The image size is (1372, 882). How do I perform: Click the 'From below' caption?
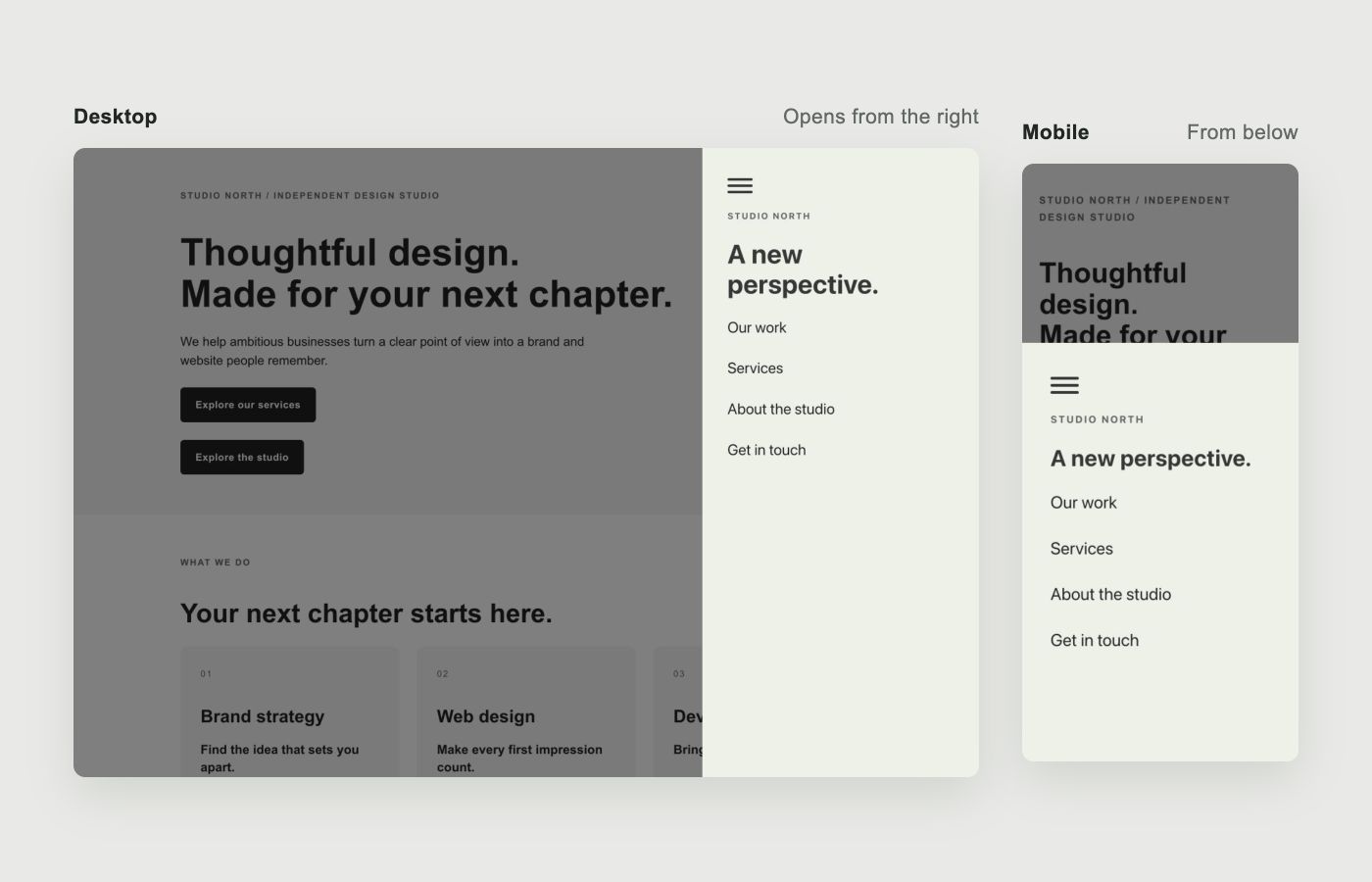click(x=1243, y=132)
